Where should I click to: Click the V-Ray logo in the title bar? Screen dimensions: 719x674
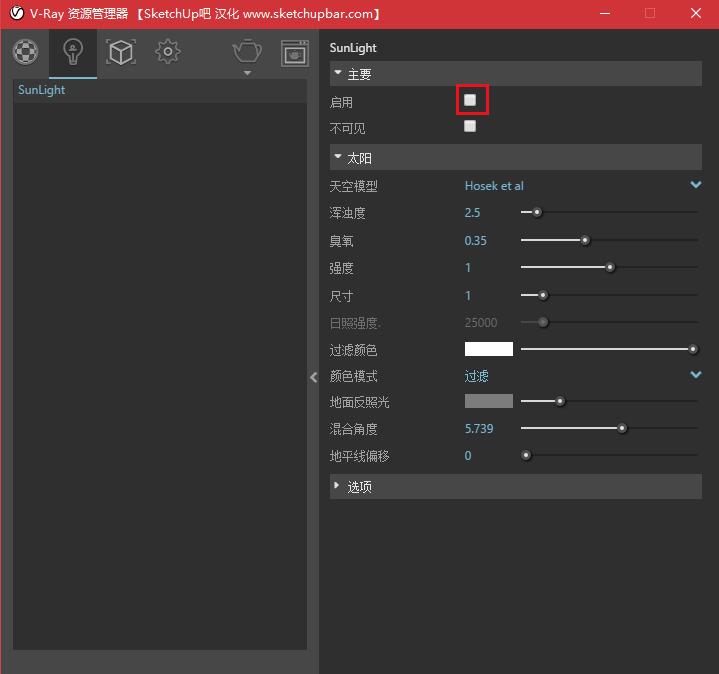tap(17, 13)
